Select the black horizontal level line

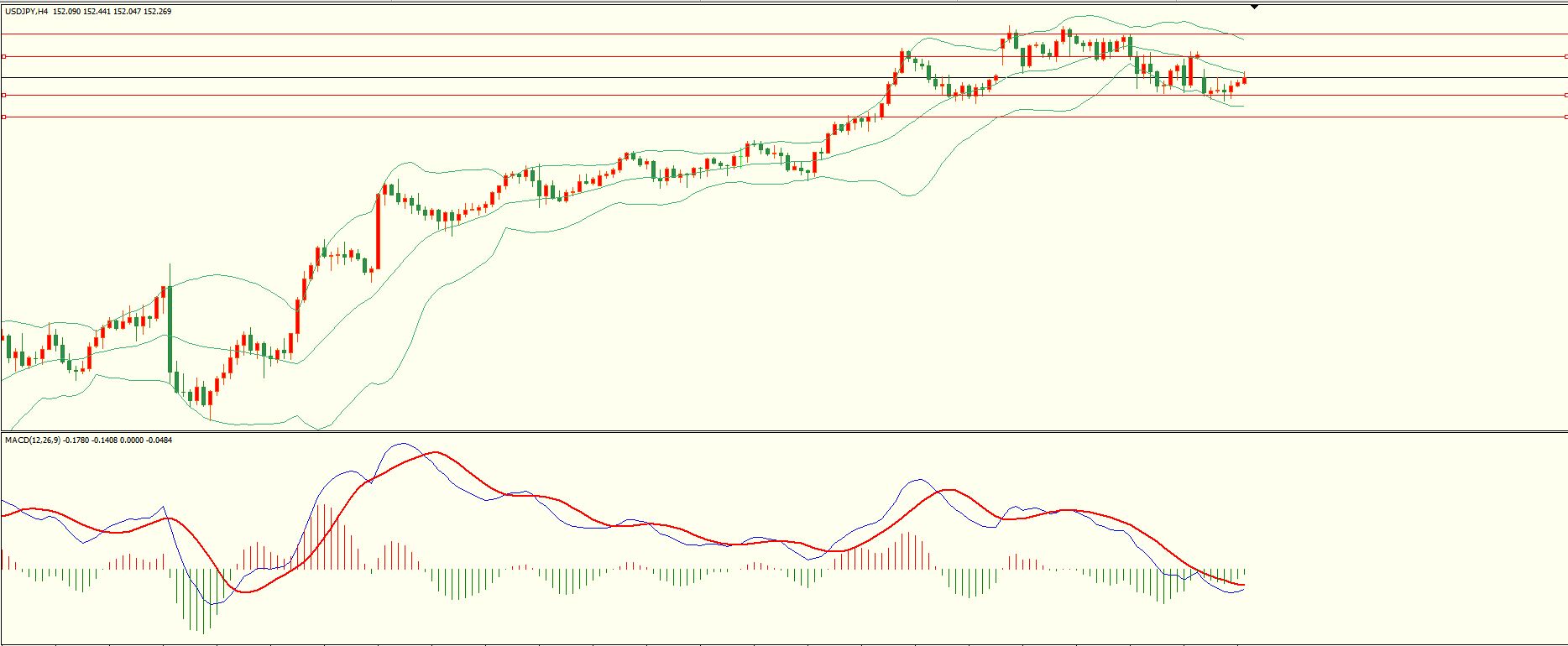coord(784,78)
